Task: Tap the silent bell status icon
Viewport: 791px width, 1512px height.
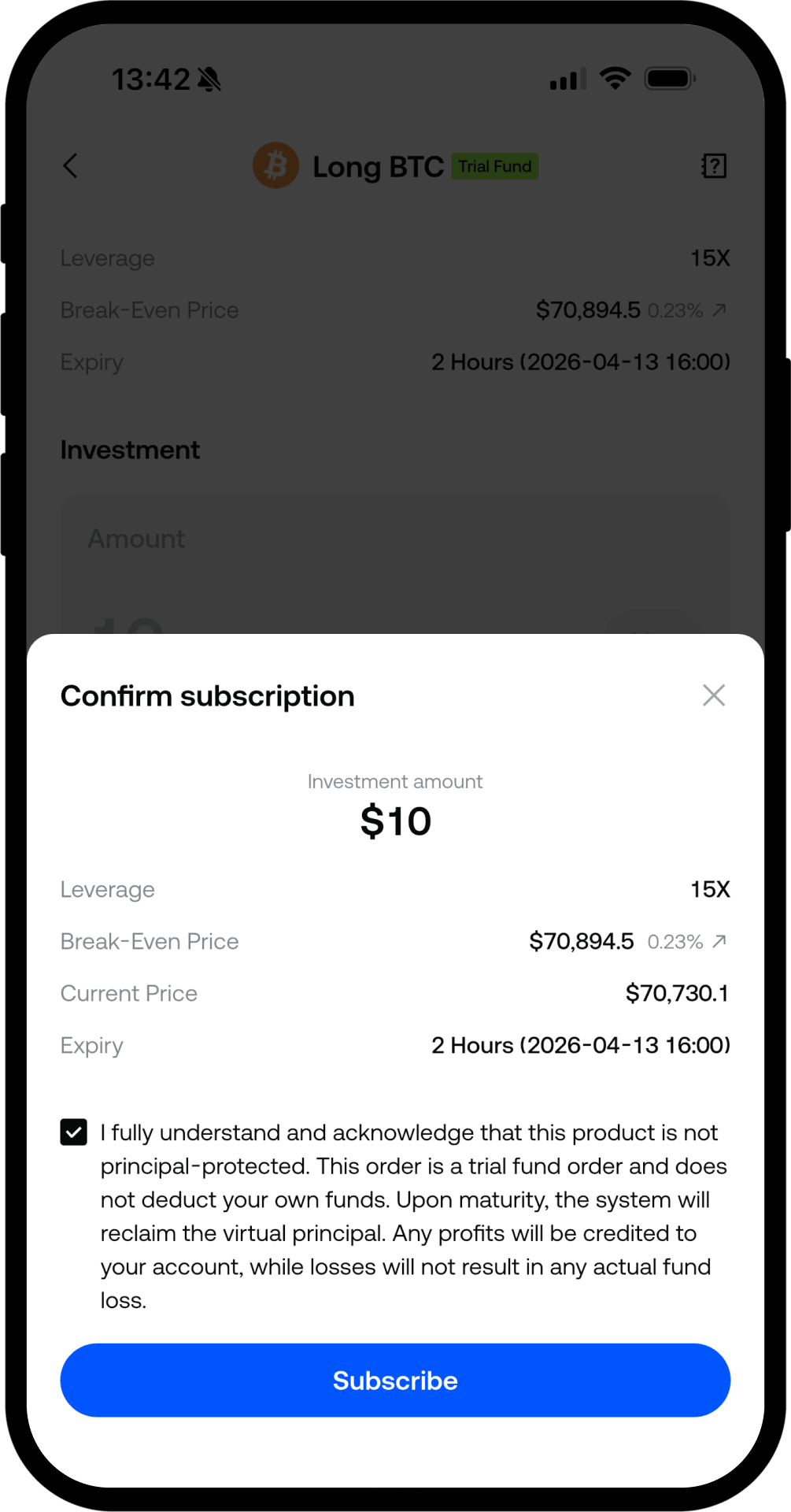Action: click(x=210, y=80)
